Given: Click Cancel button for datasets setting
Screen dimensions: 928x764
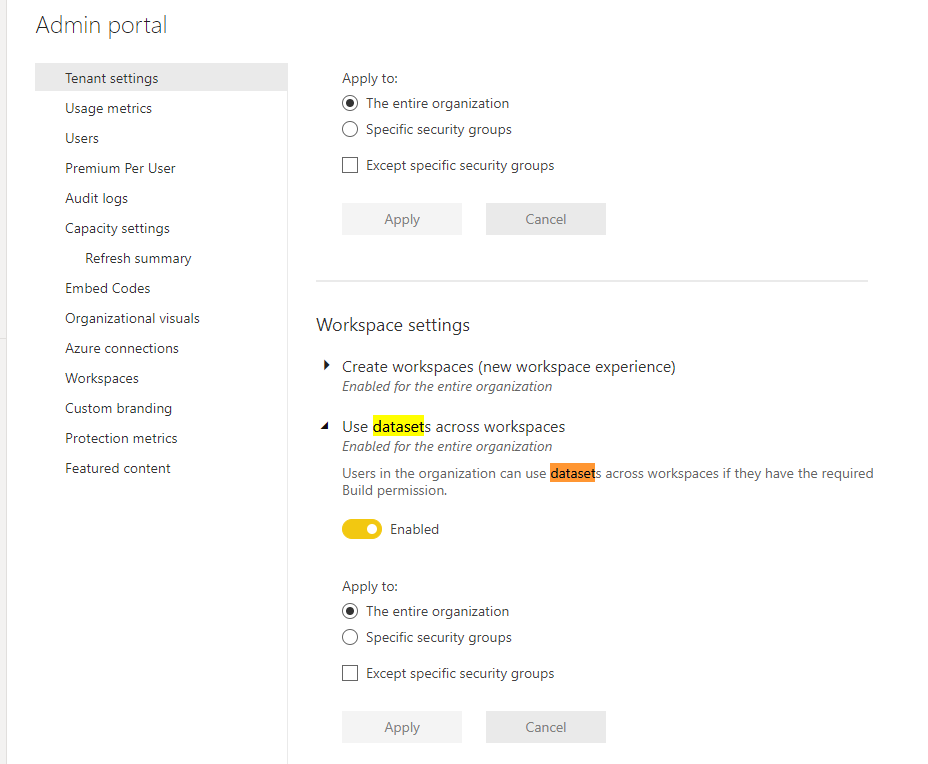Looking at the screenshot, I should [x=546, y=727].
